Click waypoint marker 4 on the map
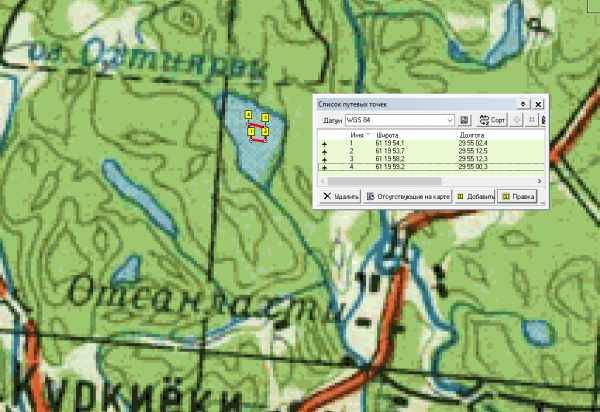Screen dimensions: 600x412 [x=248, y=115]
